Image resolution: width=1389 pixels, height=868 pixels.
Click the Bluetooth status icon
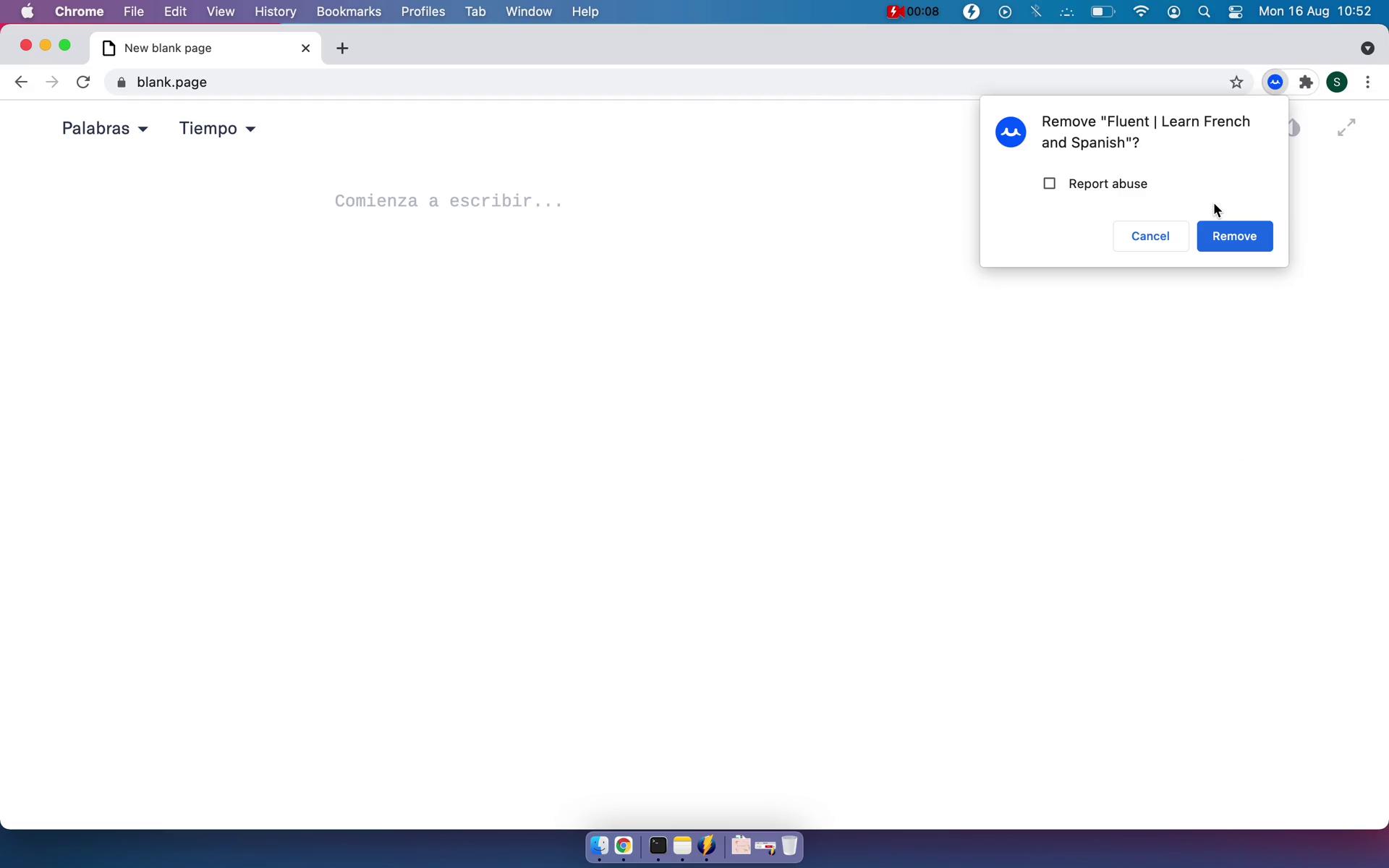pyautogui.click(x=1036, y=12)
